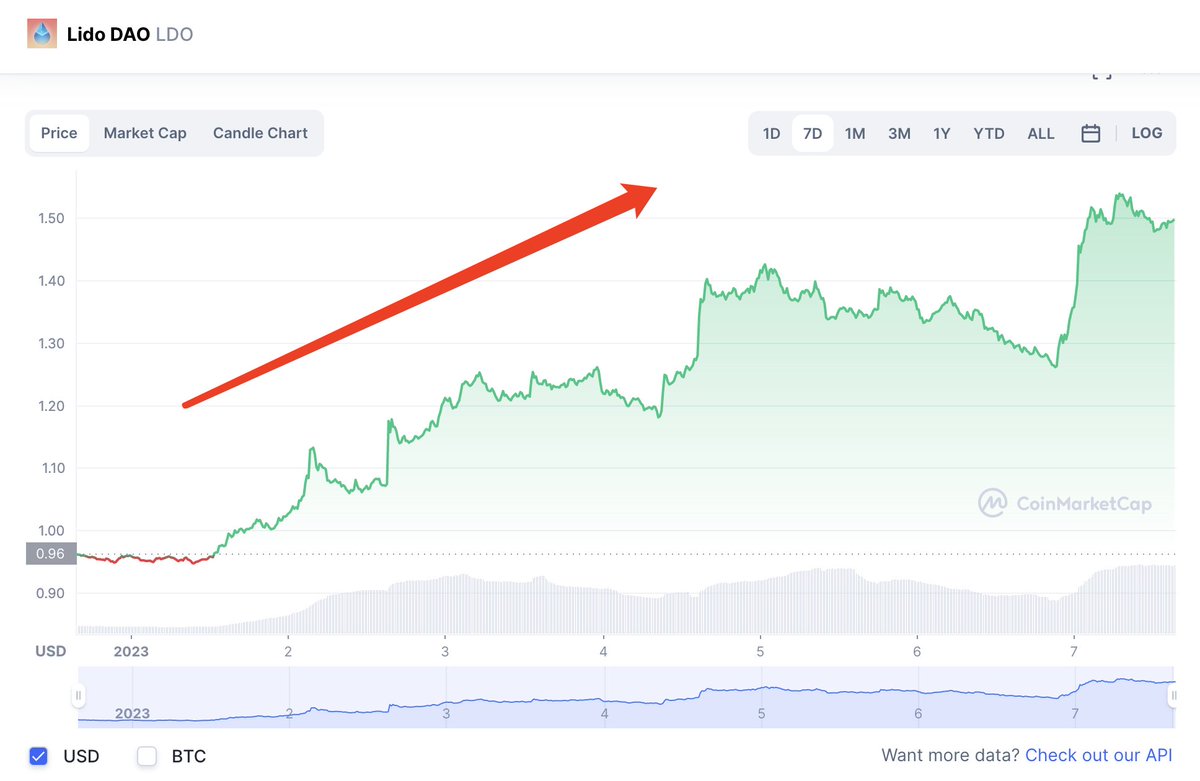Switch to the Market Cap tab
This screenshot has height=781, width=1200.
coord(145,133)
